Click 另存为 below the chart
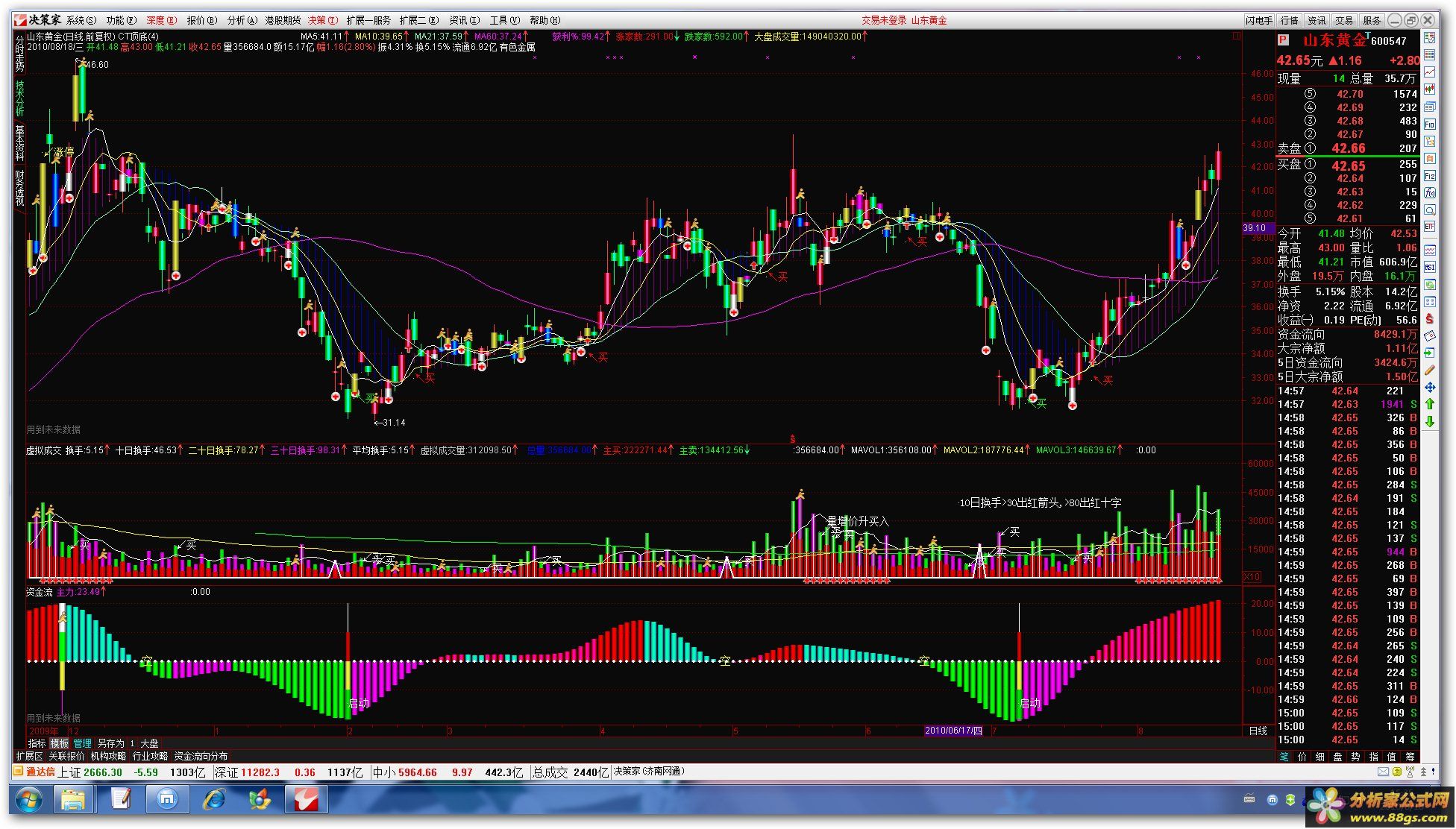 110,743
